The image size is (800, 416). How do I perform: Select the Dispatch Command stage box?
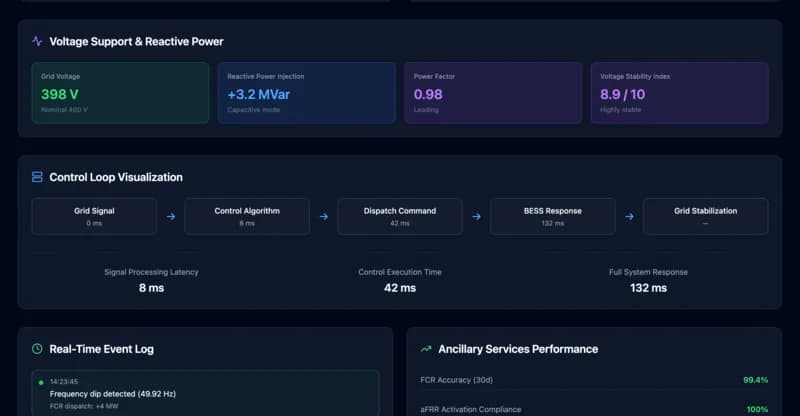(400, 216)
